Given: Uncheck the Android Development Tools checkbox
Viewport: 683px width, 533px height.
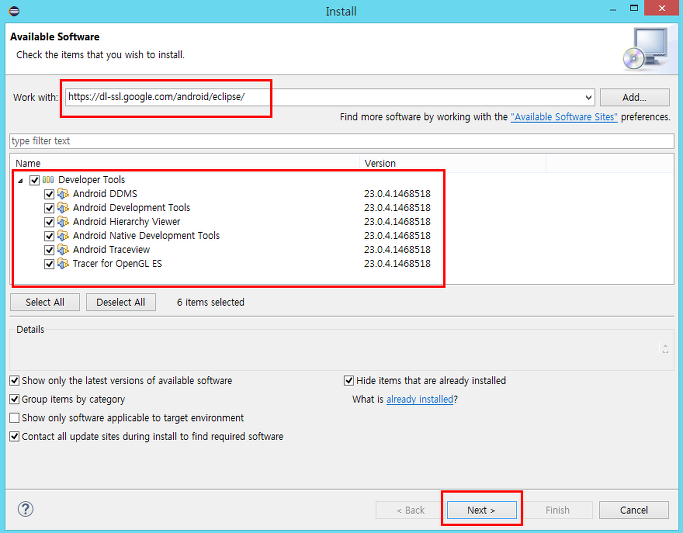Looking at the screenshot, I should (x=49, y=208).
